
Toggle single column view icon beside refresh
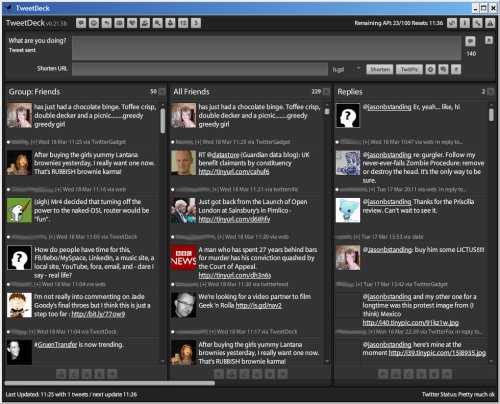click(x=465, y=23)
